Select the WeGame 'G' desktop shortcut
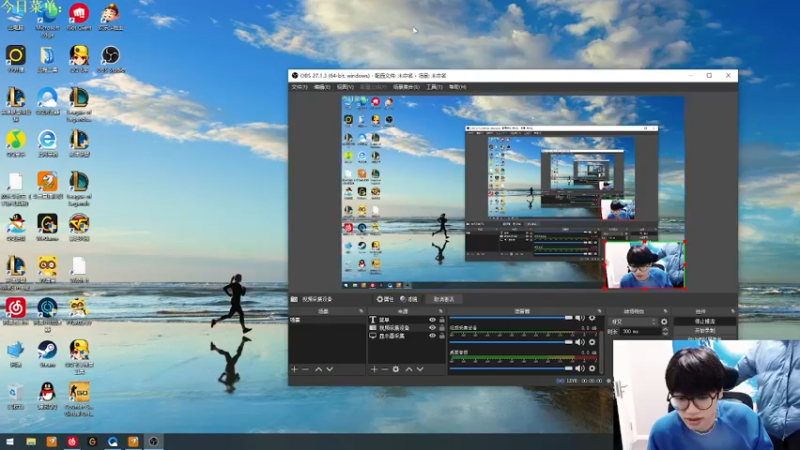The width and height of the screenshot is (800, 450). 47,227
